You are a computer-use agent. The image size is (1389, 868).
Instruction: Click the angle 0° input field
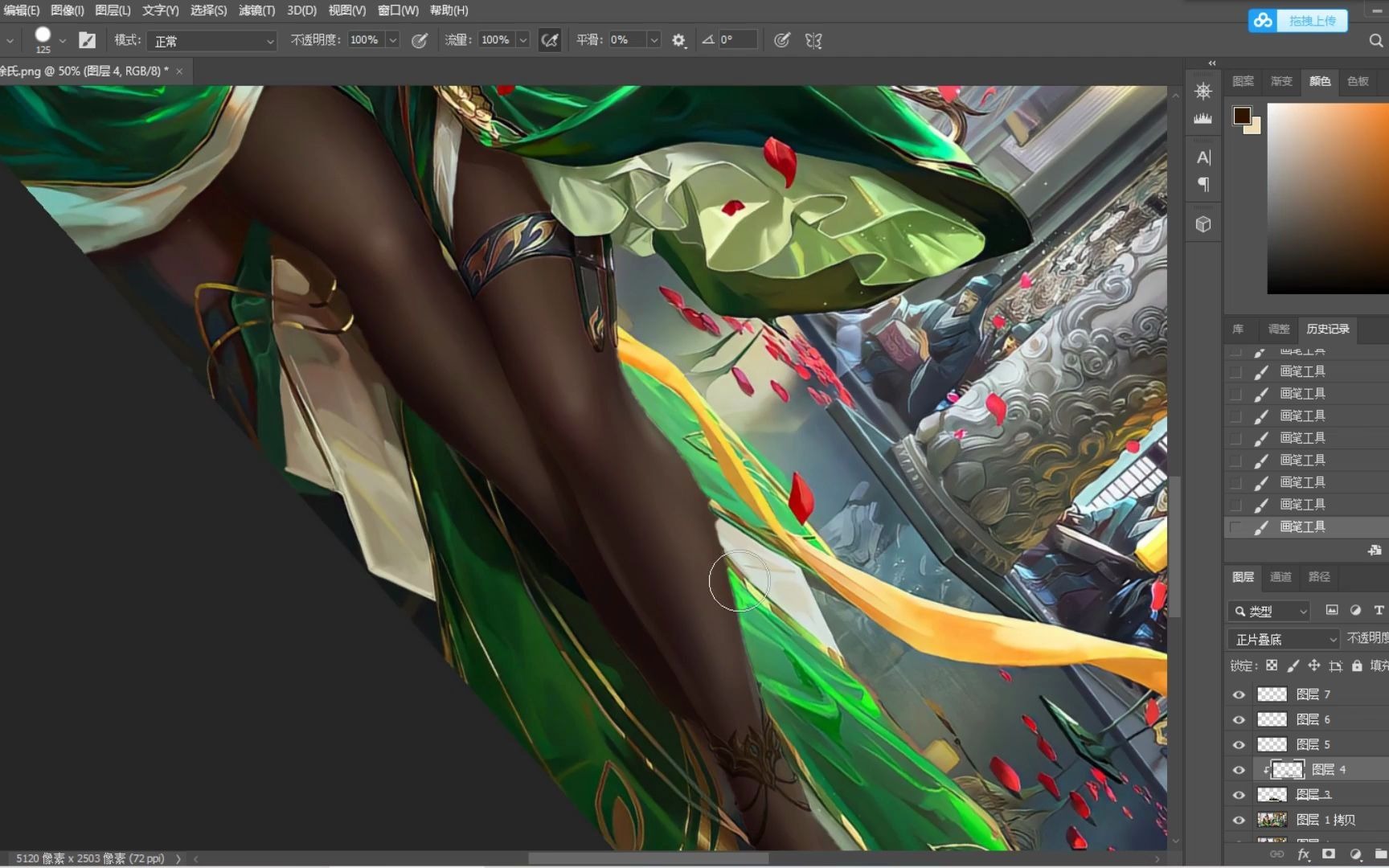tap(738, 39)
